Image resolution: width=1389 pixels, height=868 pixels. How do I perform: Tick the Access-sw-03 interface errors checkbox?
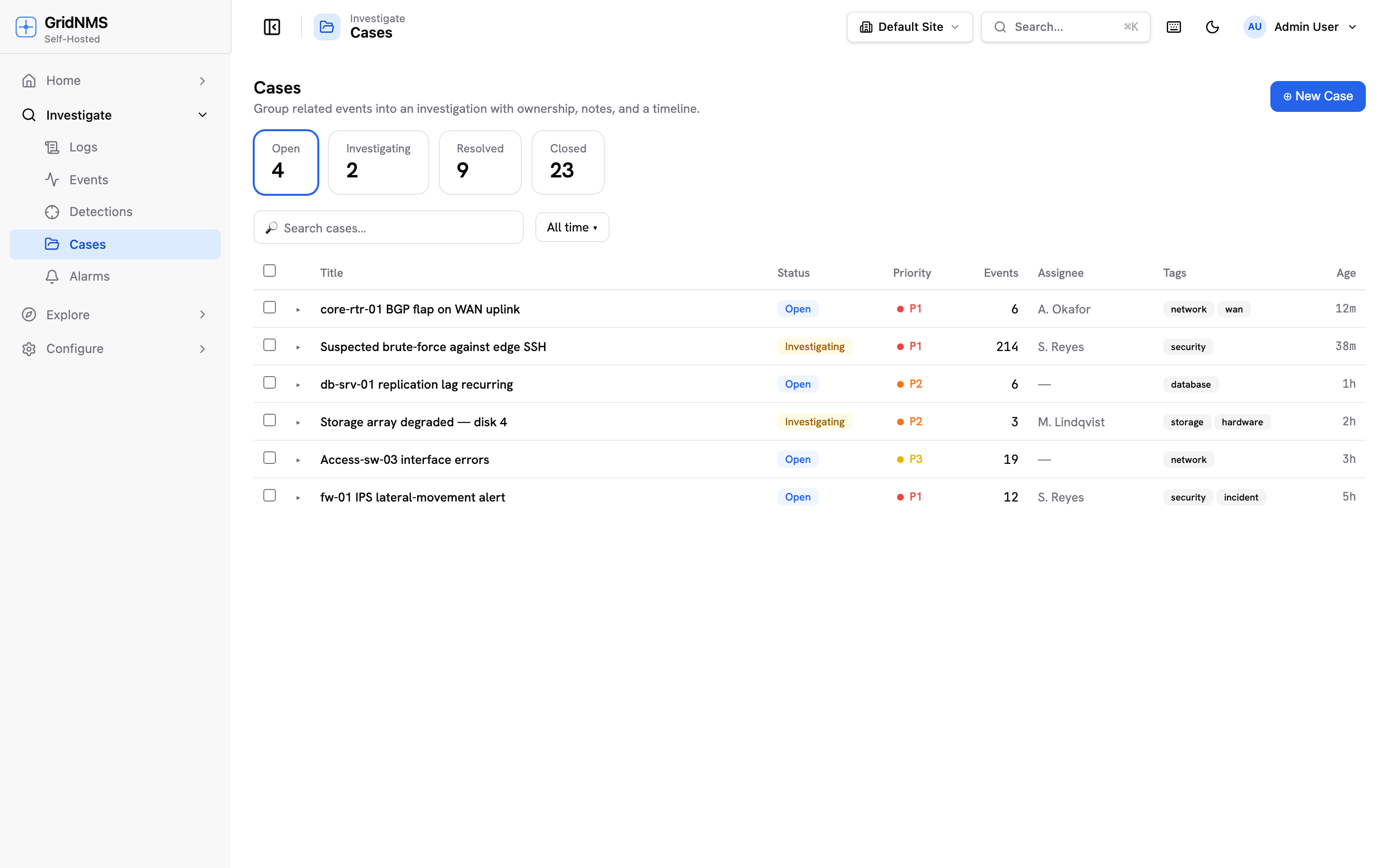[x=269, y=458]
